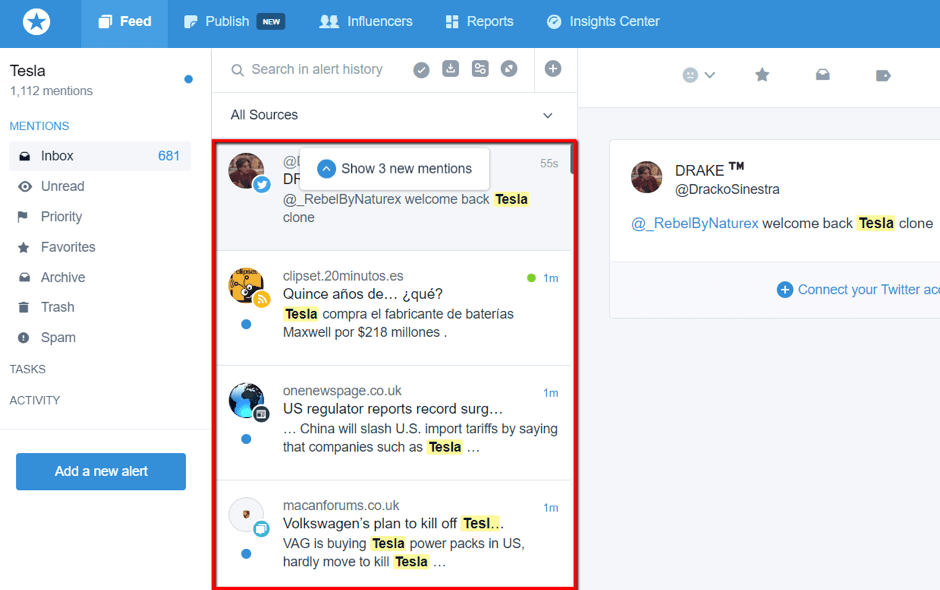This screenshot has width=940, height=590.
Task: Select the Inbox folder
Action: [x=100, y=156]
